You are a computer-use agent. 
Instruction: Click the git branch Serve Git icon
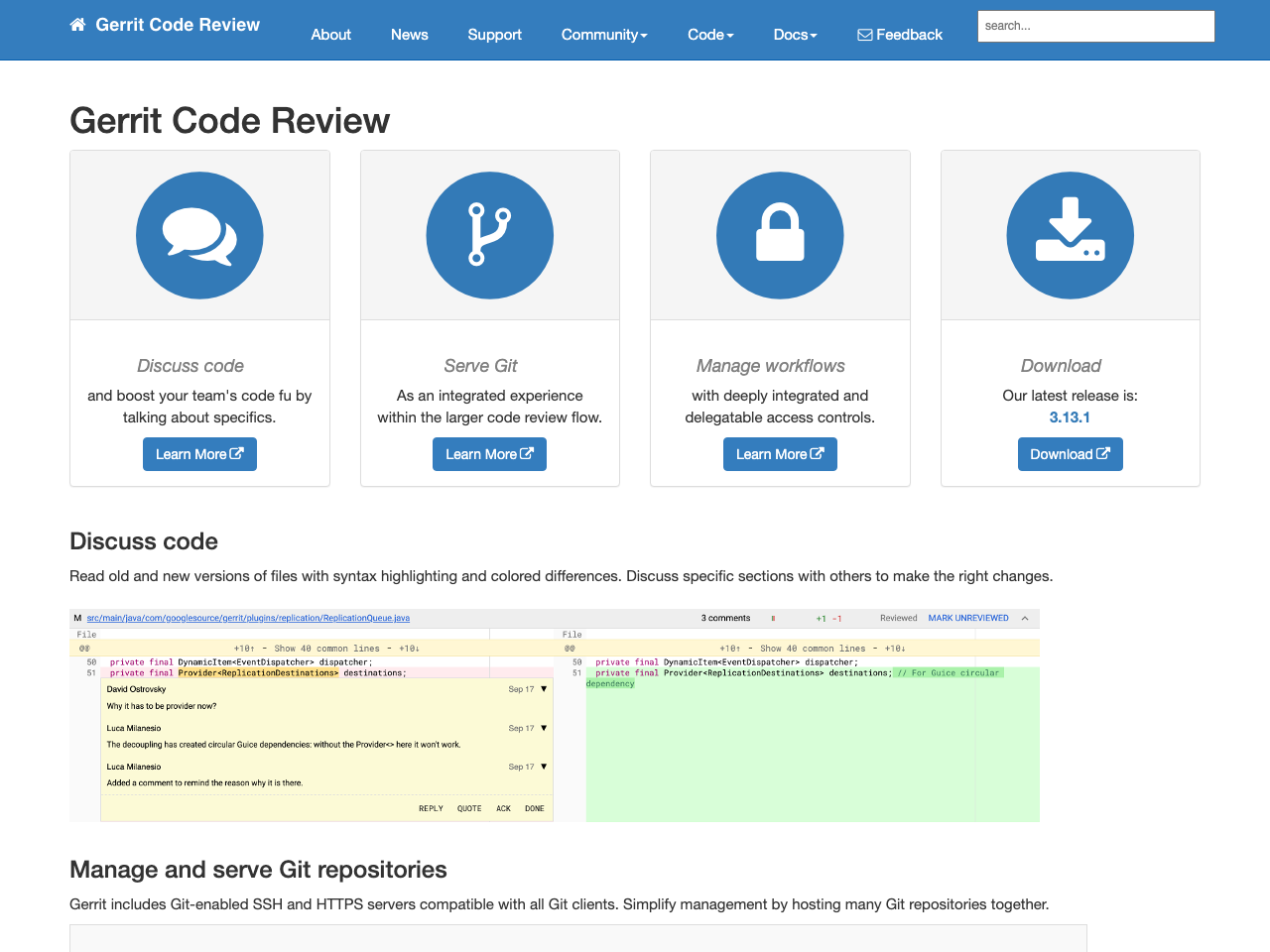(x=489, y=235)
